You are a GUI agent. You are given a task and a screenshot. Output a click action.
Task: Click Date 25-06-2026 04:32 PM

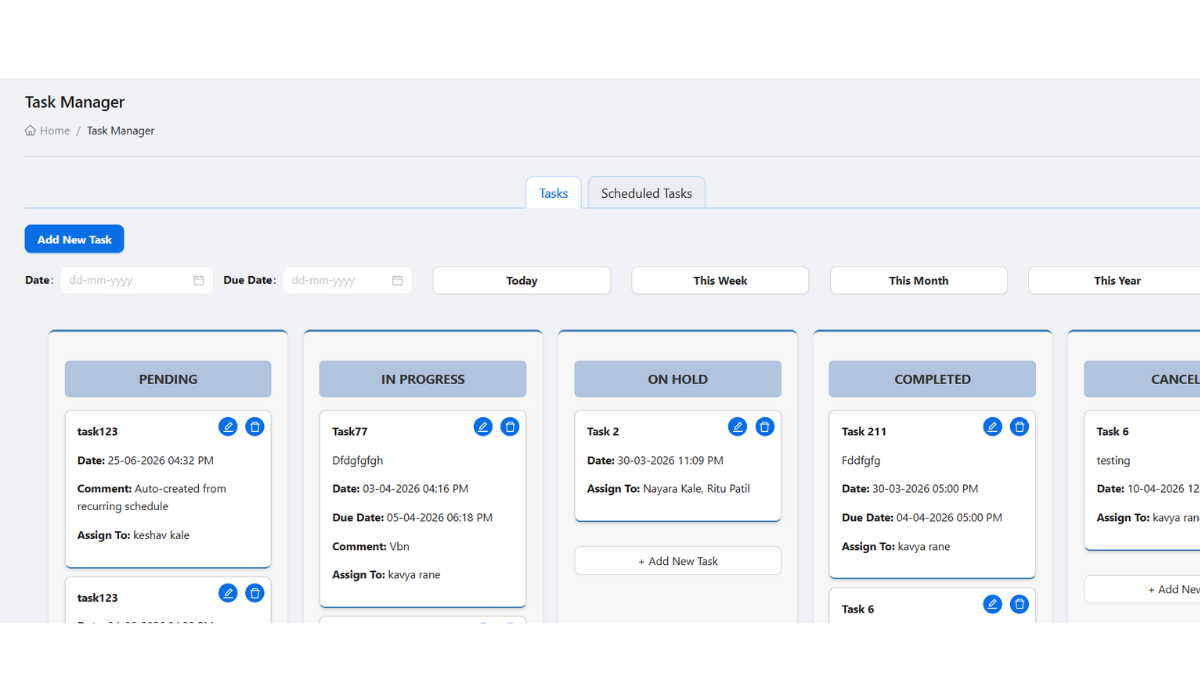(145, 461)
